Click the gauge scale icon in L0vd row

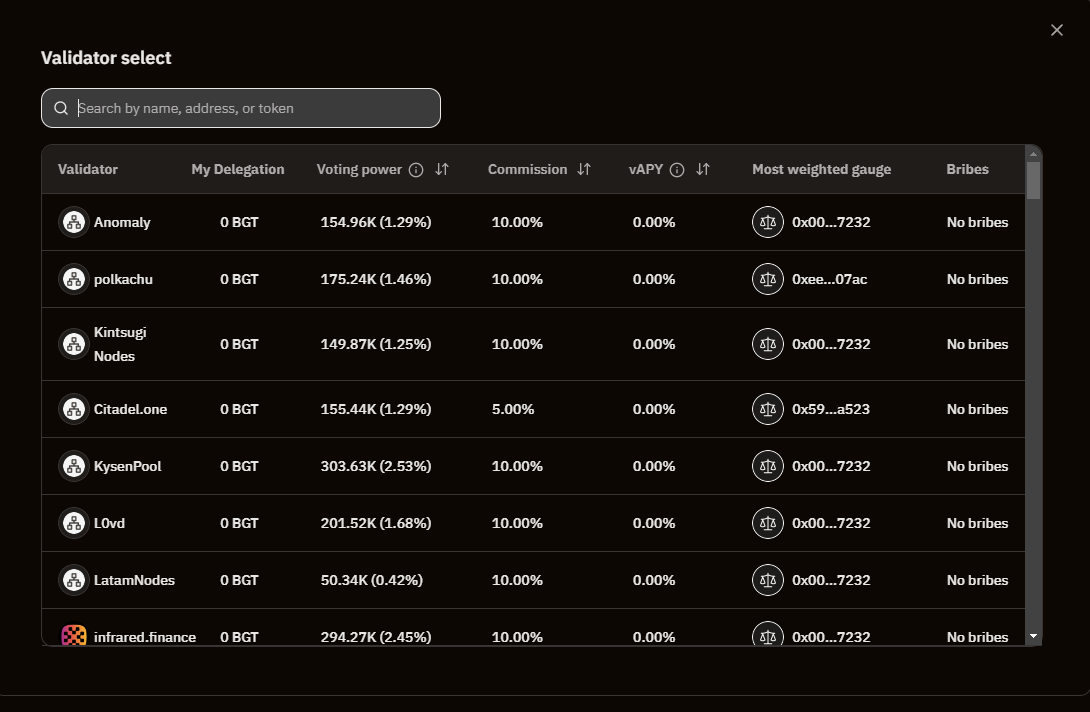767,524
